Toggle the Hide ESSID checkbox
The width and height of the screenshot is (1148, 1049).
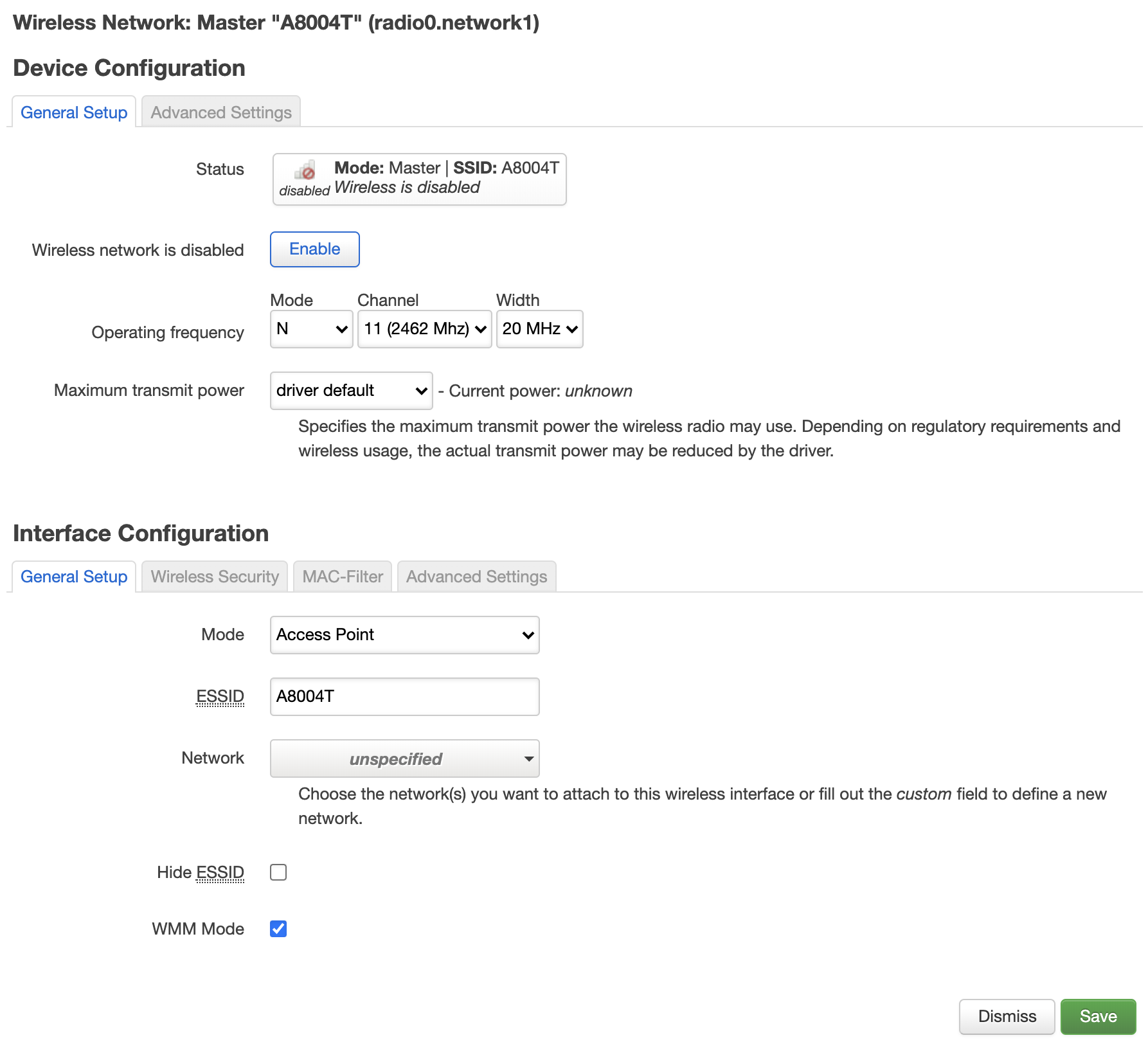click(278, 872)
